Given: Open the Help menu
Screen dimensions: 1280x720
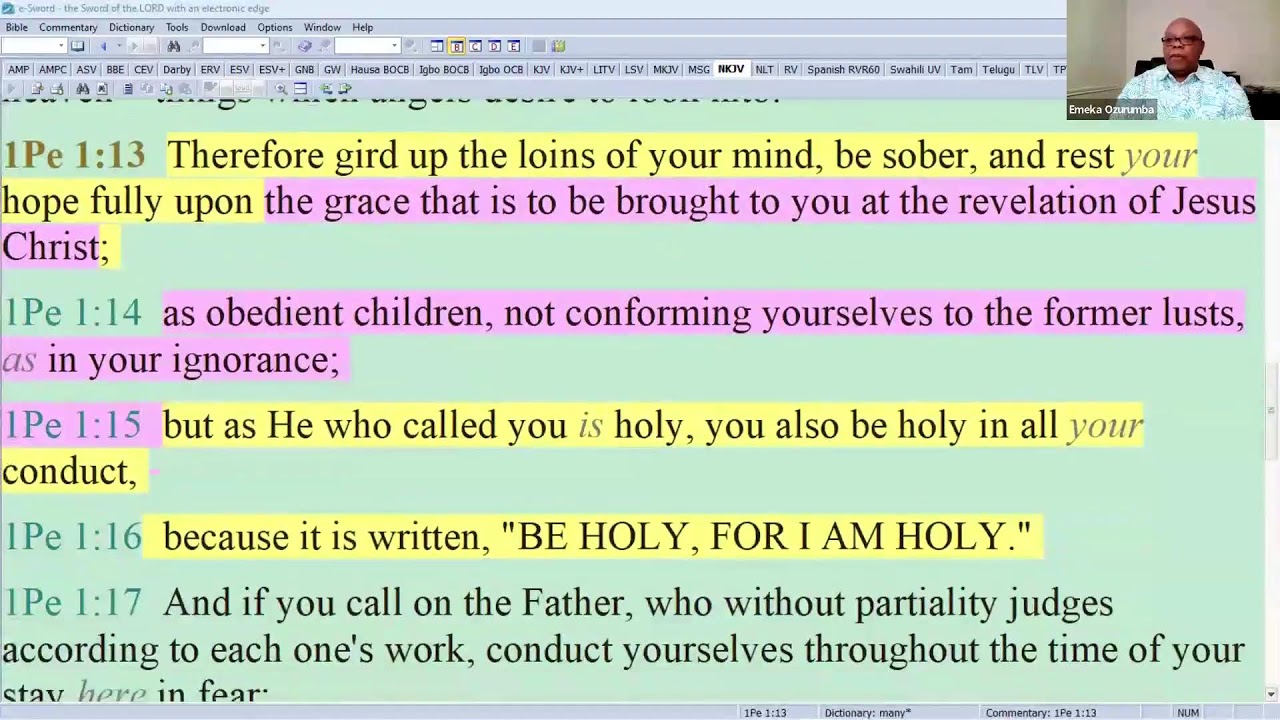Looking at the screenshot, I should (363, 27).
